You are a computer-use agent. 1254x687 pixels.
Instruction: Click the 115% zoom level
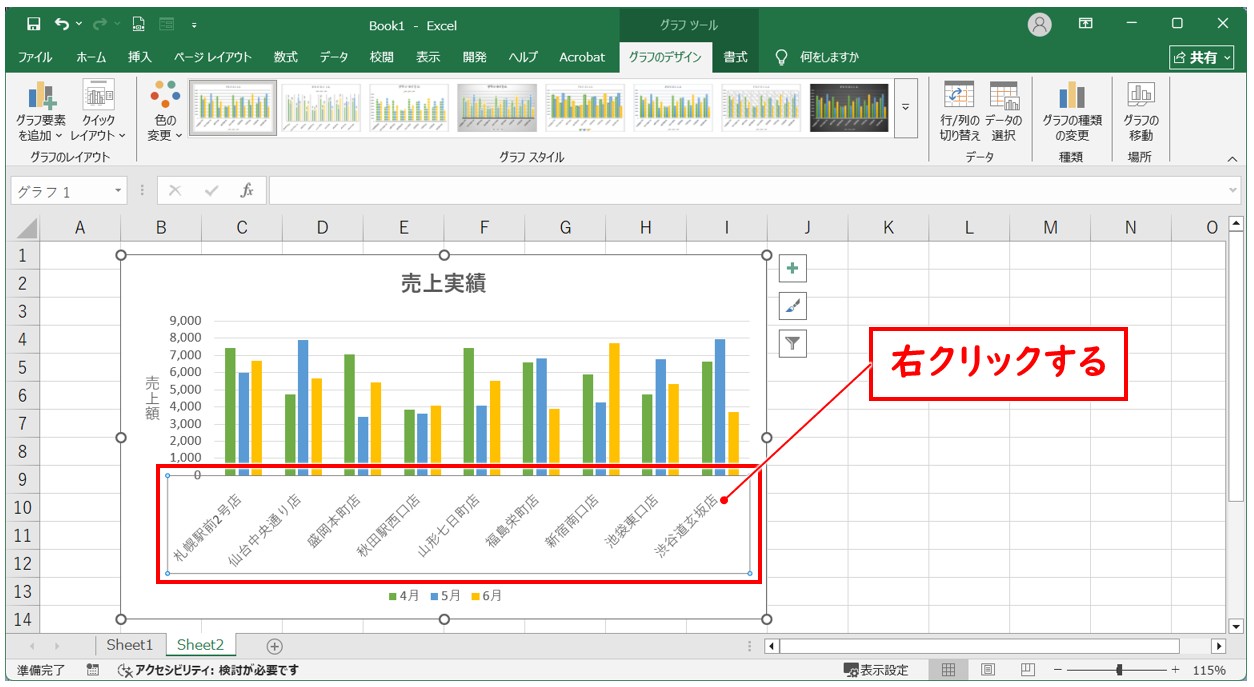click(1209, 670)
